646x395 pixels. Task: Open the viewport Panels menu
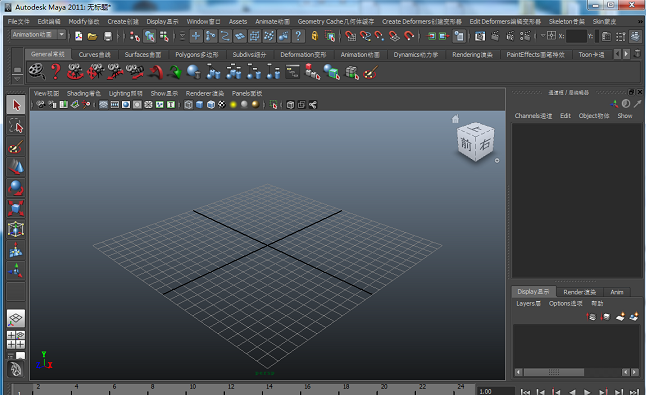coord(247,93)
